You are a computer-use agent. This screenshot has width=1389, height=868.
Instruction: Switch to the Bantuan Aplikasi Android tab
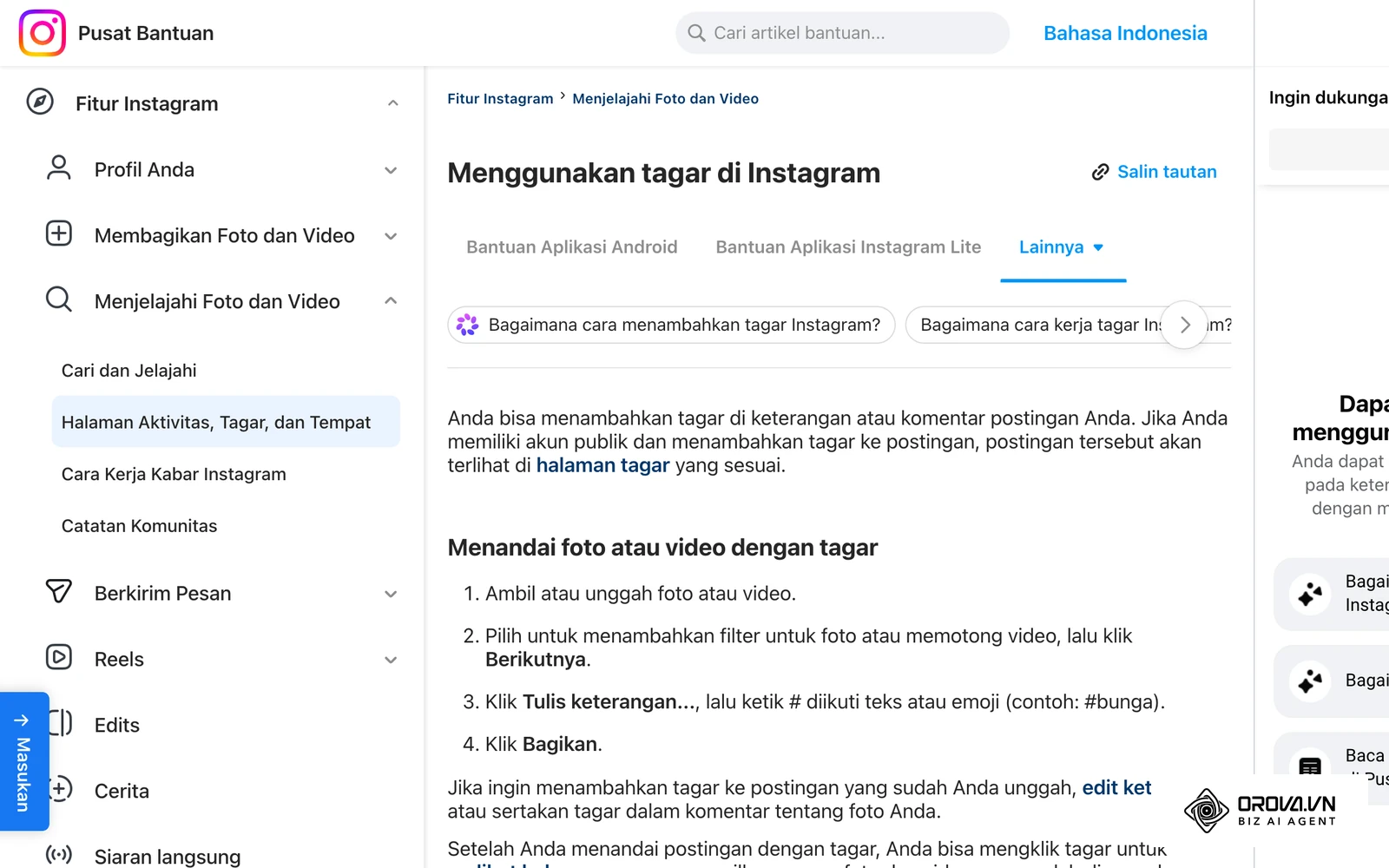pos(572,247)
